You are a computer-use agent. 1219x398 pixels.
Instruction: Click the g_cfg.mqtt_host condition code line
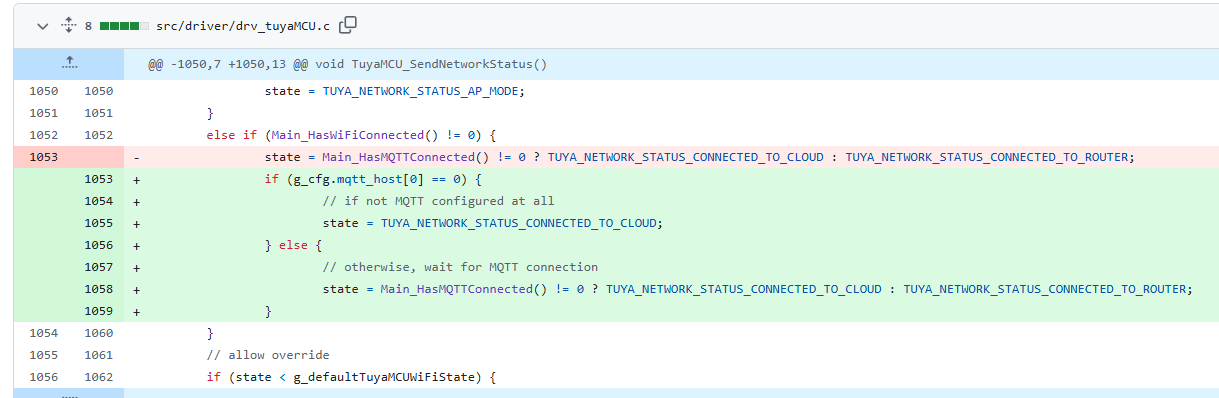tap(373, 179)
